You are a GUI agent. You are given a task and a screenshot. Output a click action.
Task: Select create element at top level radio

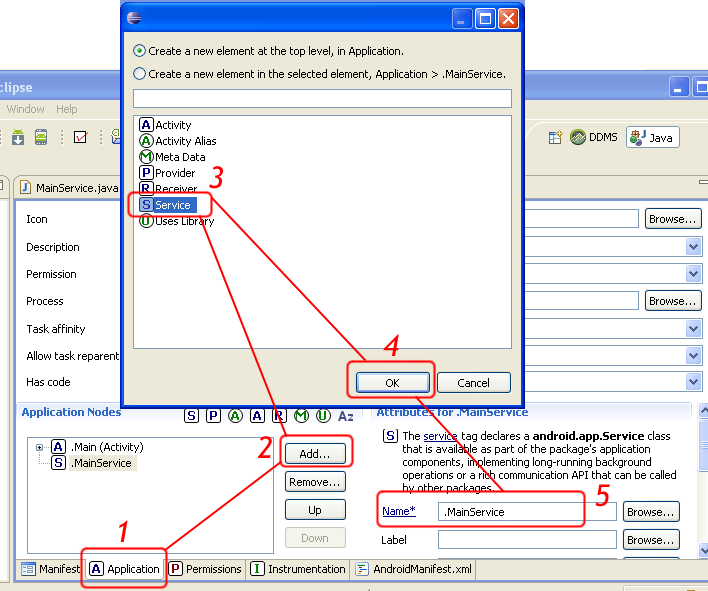point(140,51)
